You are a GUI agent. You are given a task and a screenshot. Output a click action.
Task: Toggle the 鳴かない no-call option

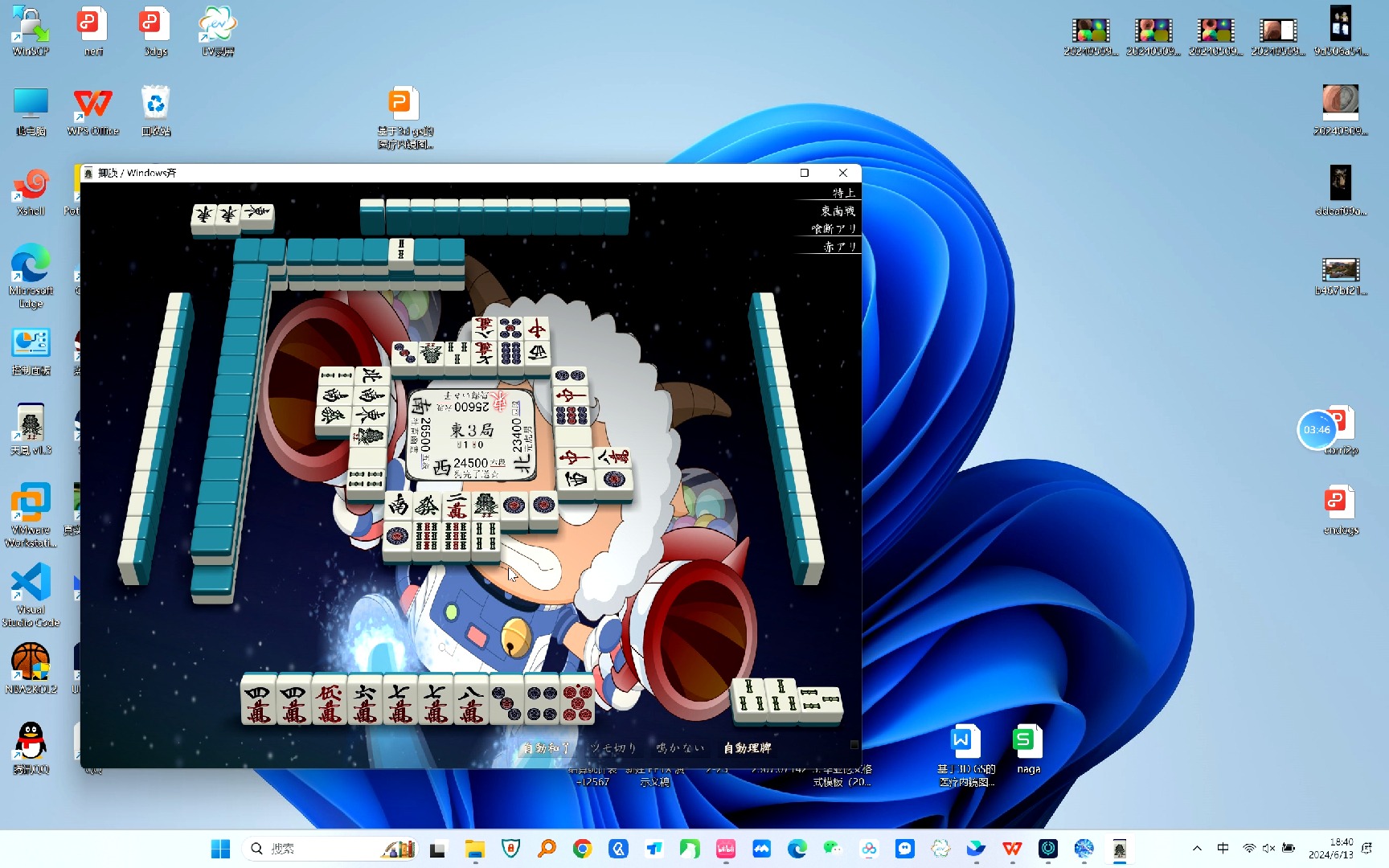pyautogui.click(x=680, y=747)
